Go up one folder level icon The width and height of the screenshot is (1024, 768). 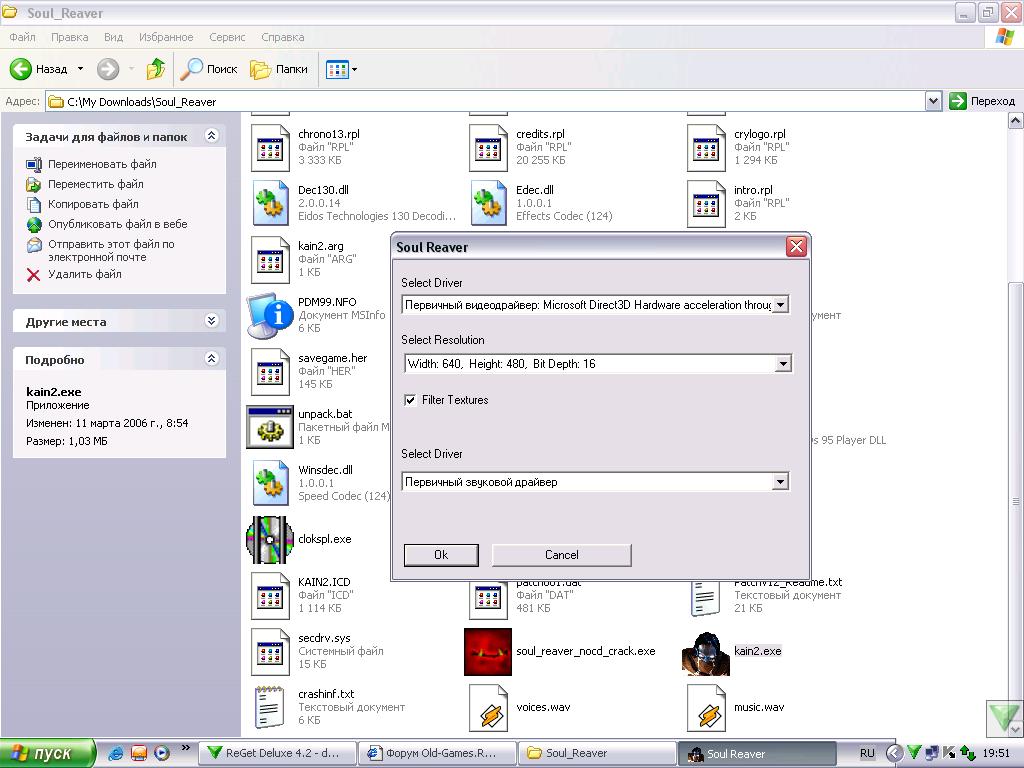pos(155,69)
